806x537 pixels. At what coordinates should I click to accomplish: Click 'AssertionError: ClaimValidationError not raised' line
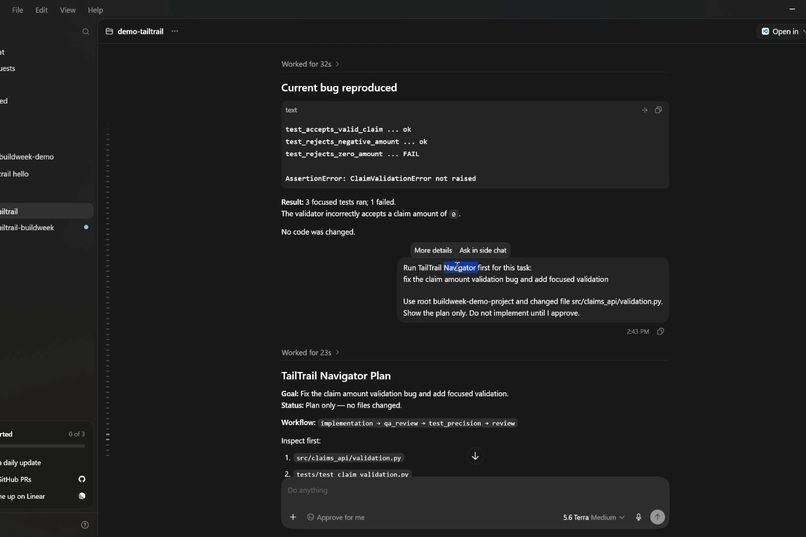point(380,179)
